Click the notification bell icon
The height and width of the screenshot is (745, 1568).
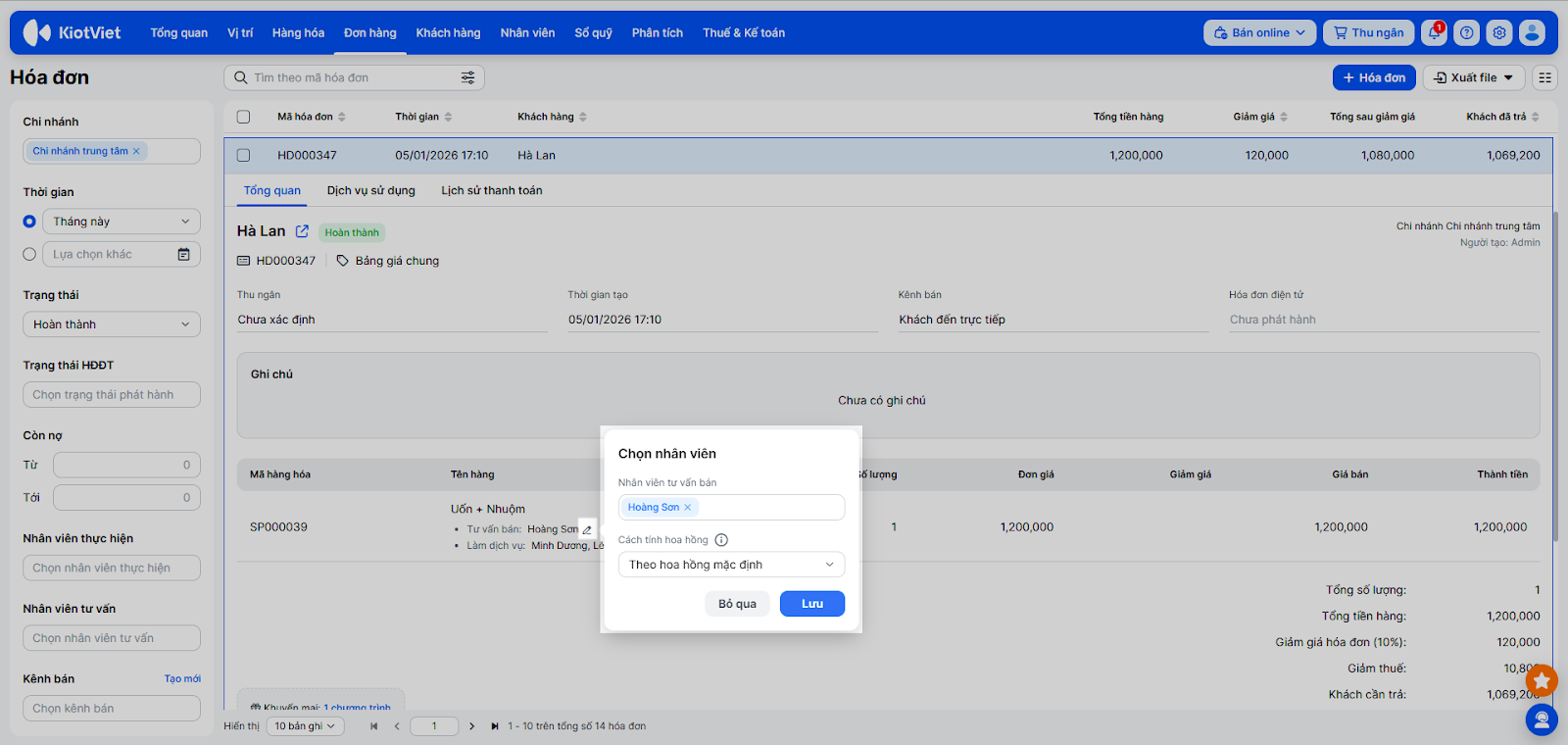1434,33
